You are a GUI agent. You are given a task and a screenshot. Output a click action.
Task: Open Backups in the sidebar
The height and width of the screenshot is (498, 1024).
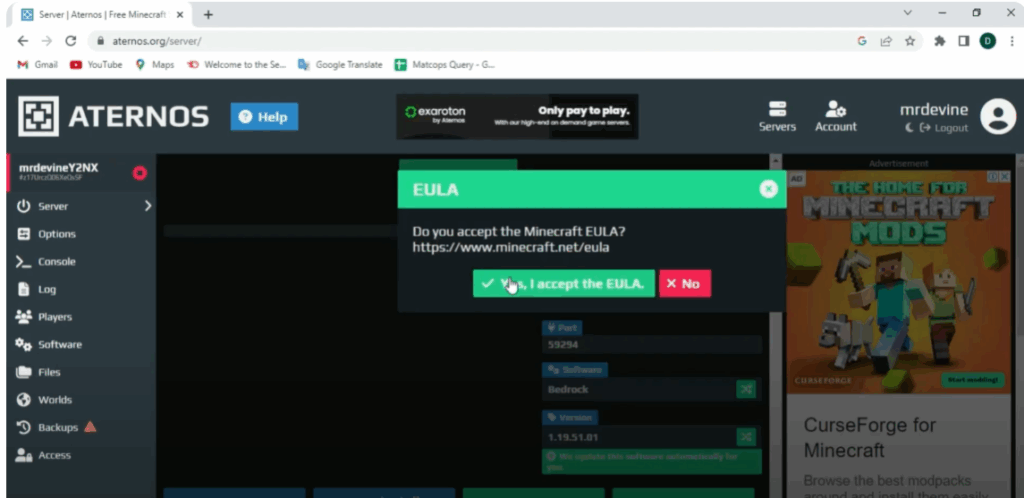pos(57,427)
